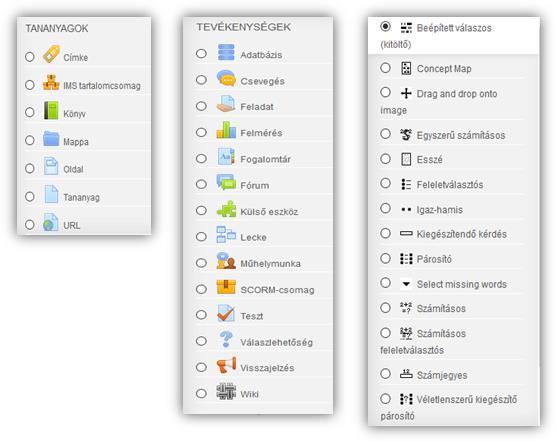Click the Visszajelzés megaphone icon
The height and width of the screenshot is (441, 557).
coord(226,365)
